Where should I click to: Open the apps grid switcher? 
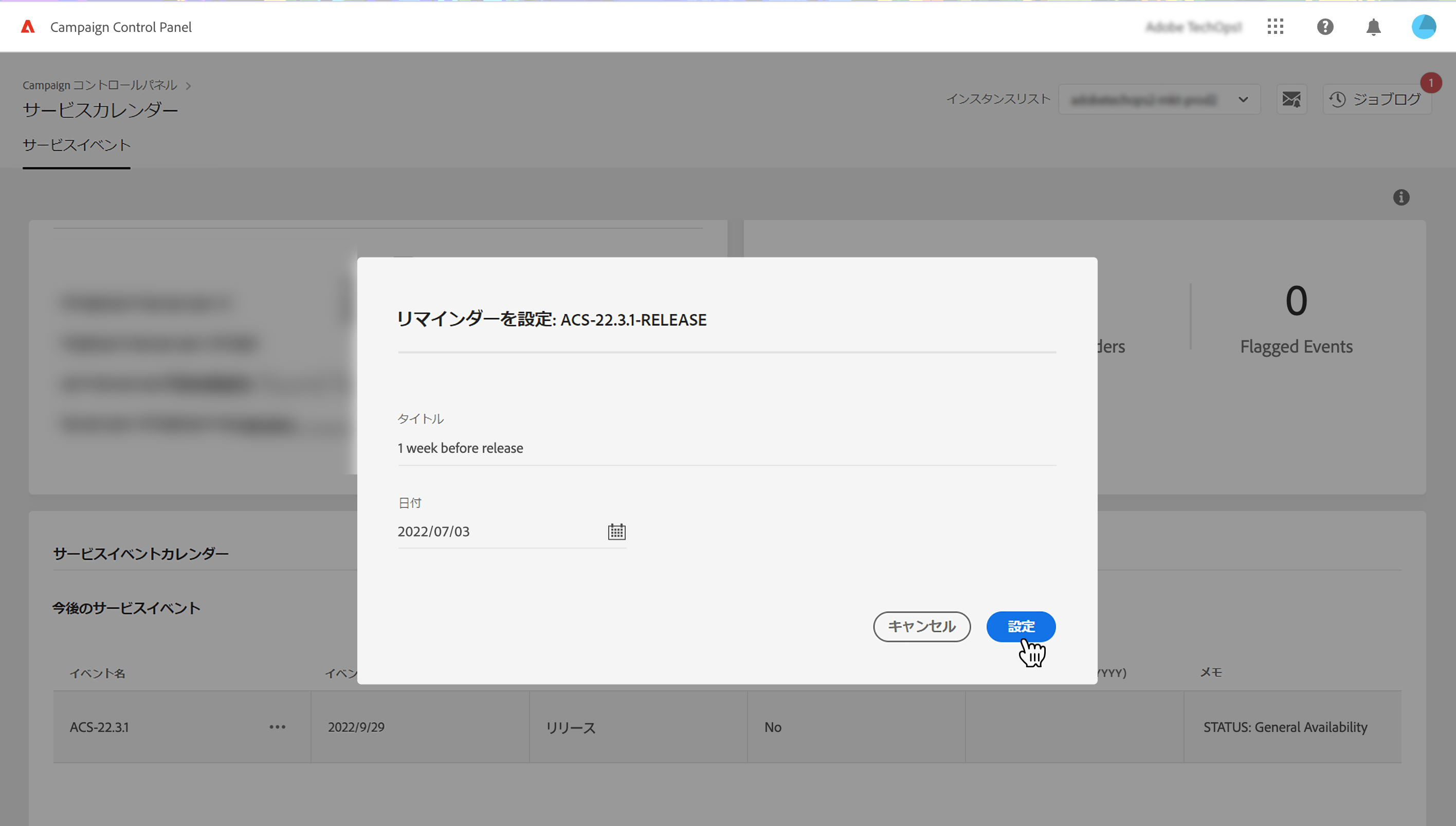pos(1275,27)
